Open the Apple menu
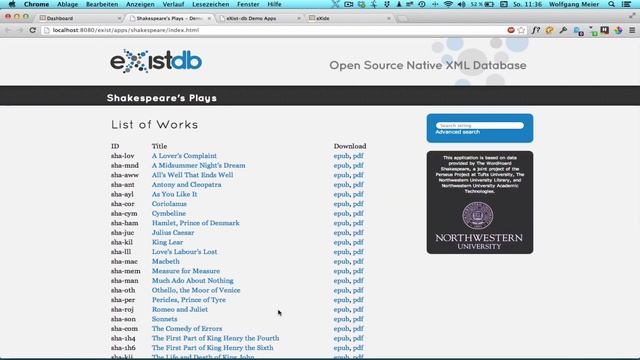640x360 pixels. [x=12, y=4]
